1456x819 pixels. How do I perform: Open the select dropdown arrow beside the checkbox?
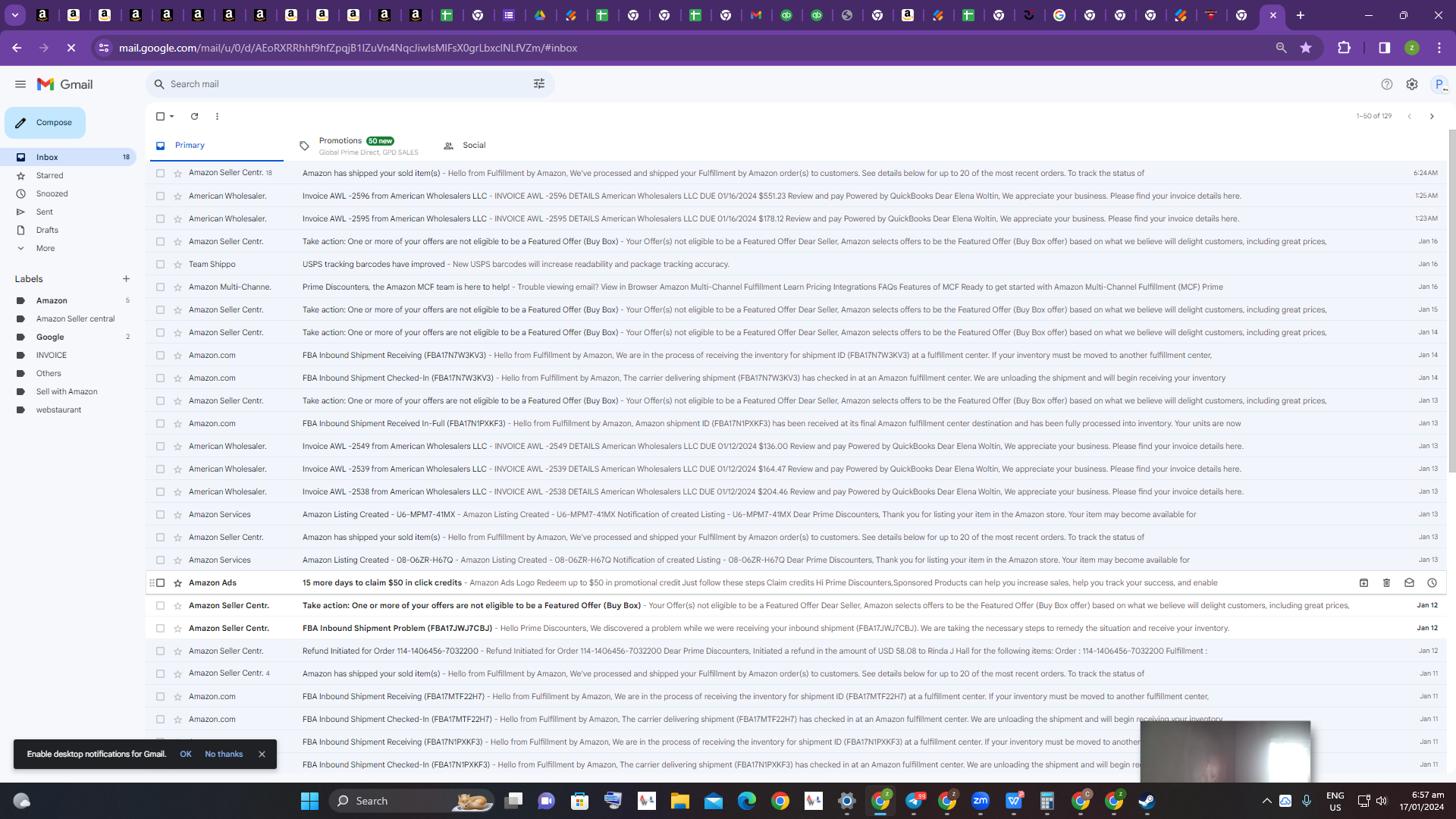(x=172, y=116)
